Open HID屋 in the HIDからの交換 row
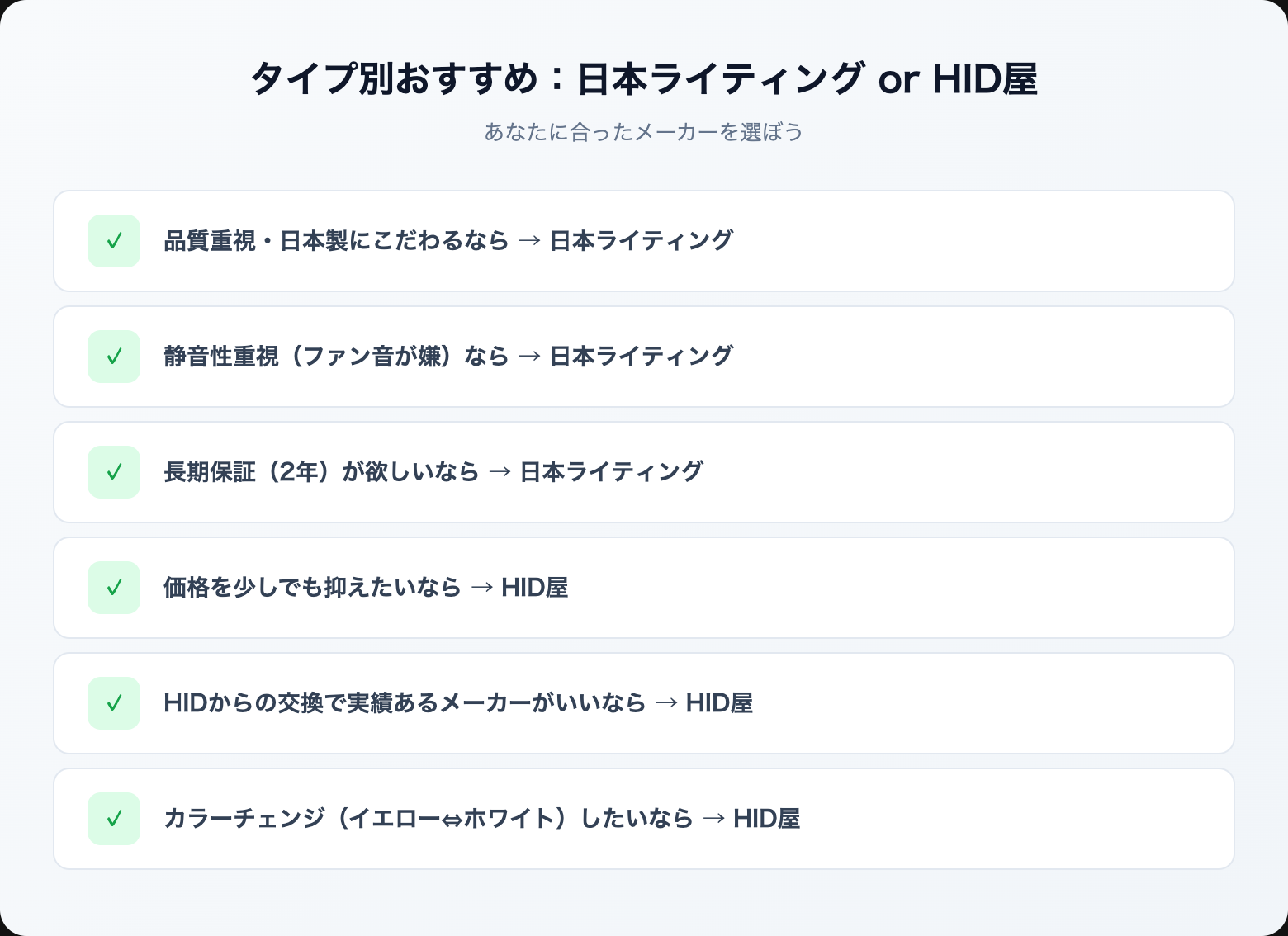Image resolution: width=1288 pixels, height=936 pixels. (719, 703)
